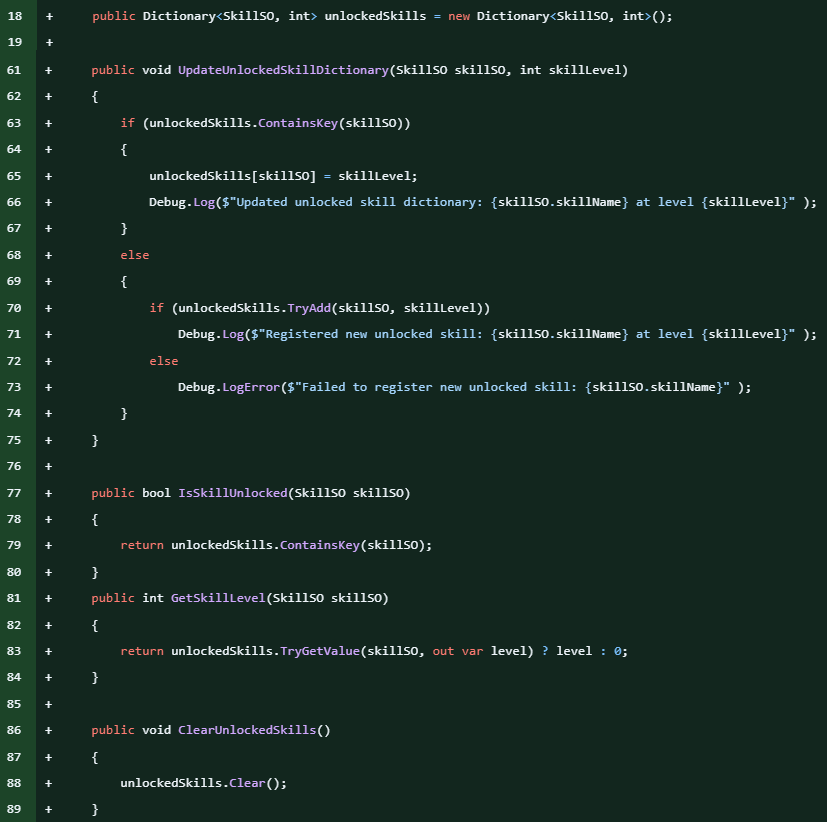Click line number 79 in the gutter
The image size is (827, 822).
point(14,545)
